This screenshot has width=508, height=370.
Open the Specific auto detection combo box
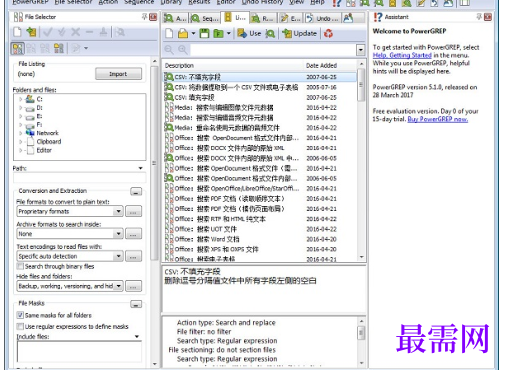70,256
